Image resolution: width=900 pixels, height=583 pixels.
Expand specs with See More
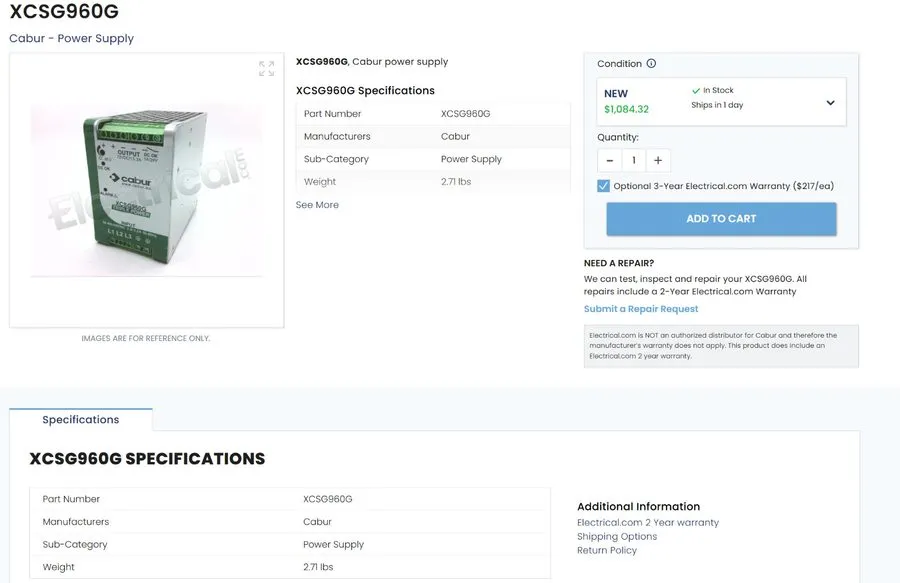pos(317,205)
